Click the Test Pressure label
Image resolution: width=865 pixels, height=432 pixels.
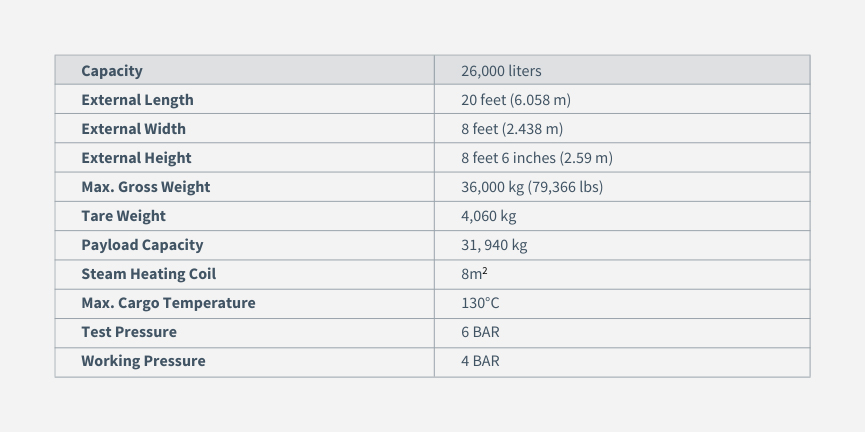click(129, 332)
